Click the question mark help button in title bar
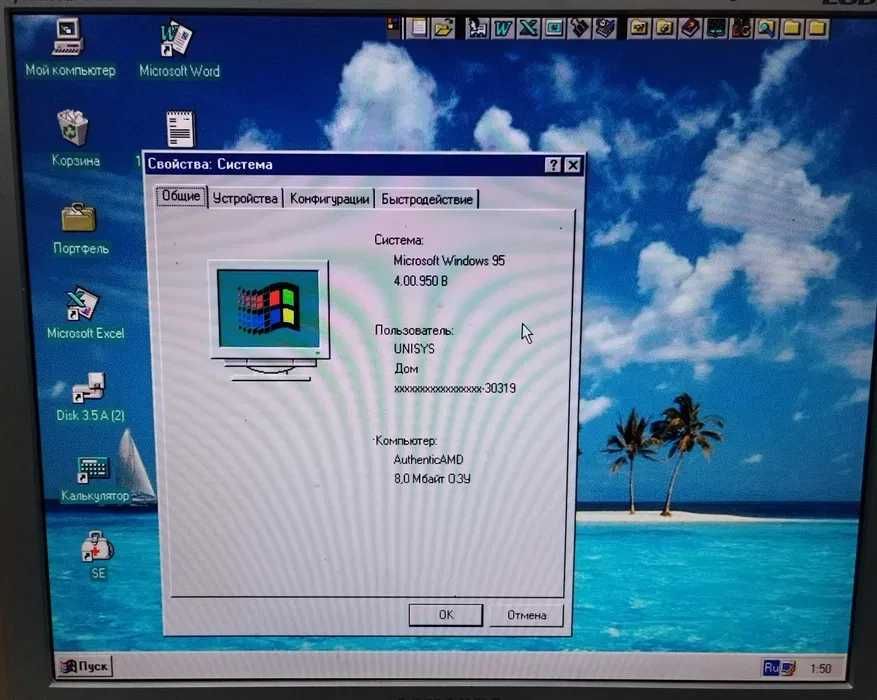This screenshot has width=877, height=700. (x=553, y=164)
